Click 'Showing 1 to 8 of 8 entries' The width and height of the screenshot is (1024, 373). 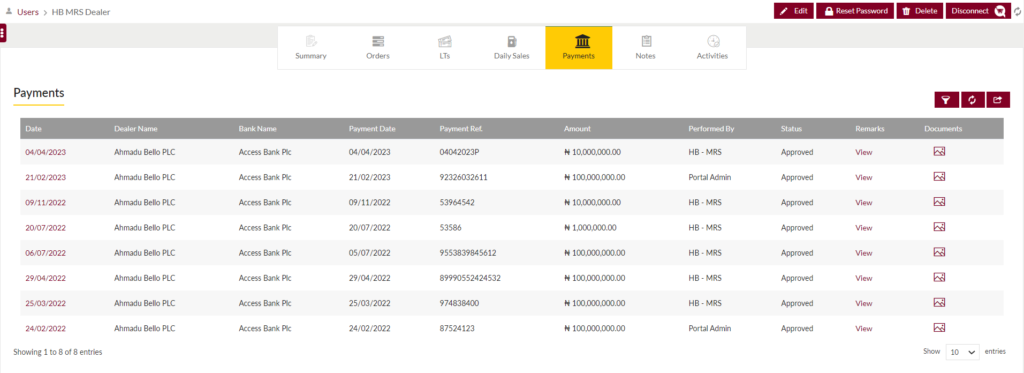(x=57, y=352)
